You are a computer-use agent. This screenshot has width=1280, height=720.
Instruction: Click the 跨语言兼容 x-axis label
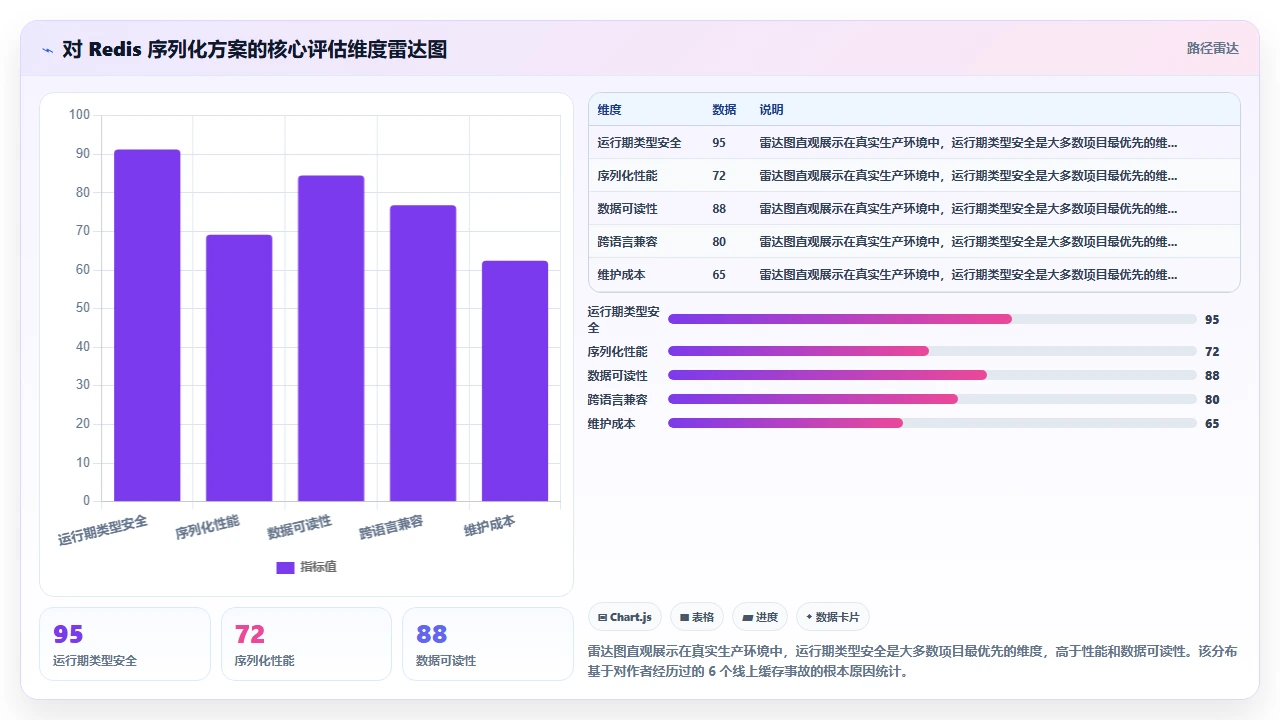click(x=391, y=526)
